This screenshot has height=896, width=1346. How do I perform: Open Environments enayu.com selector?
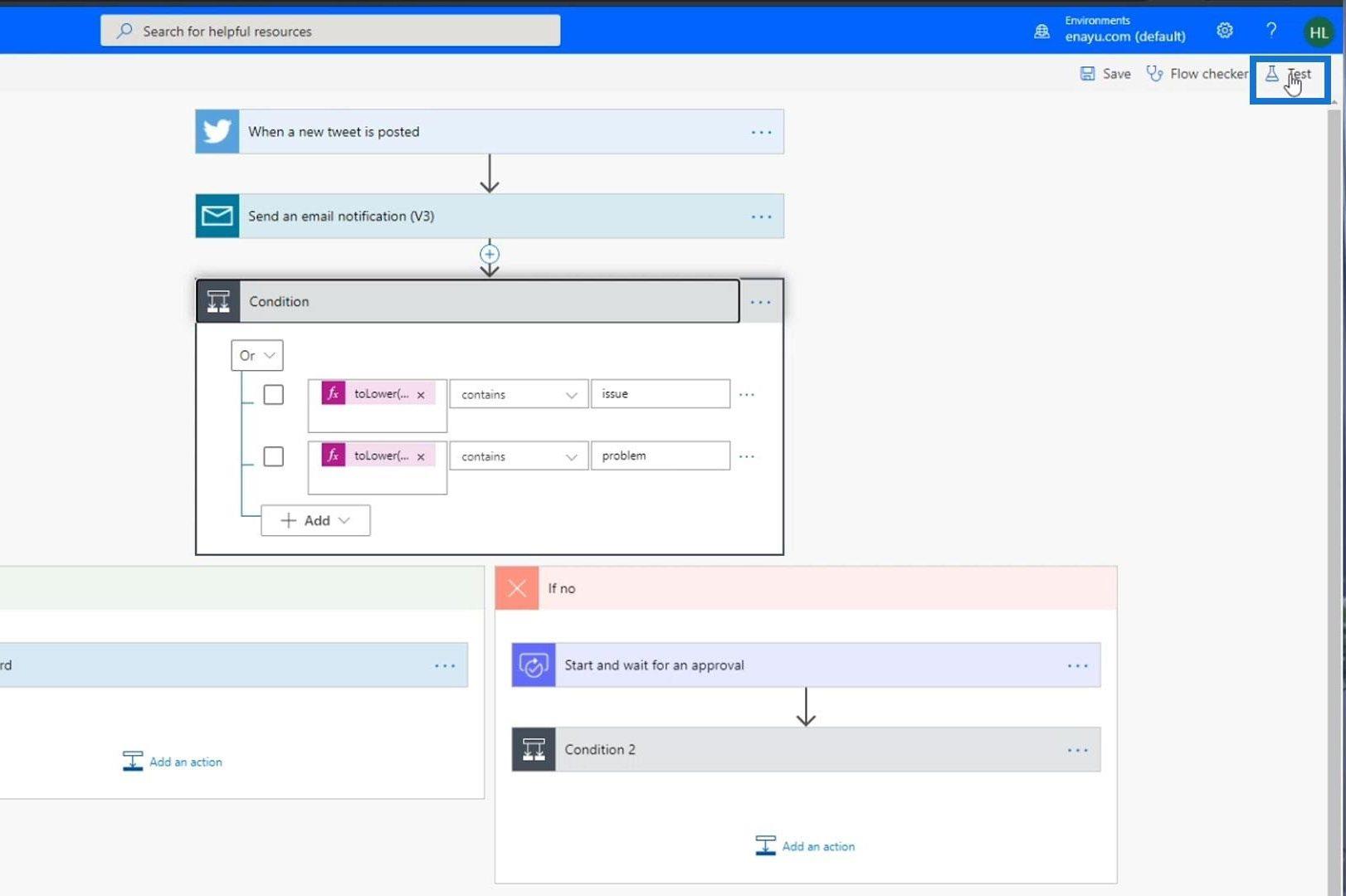[1124, 29]
